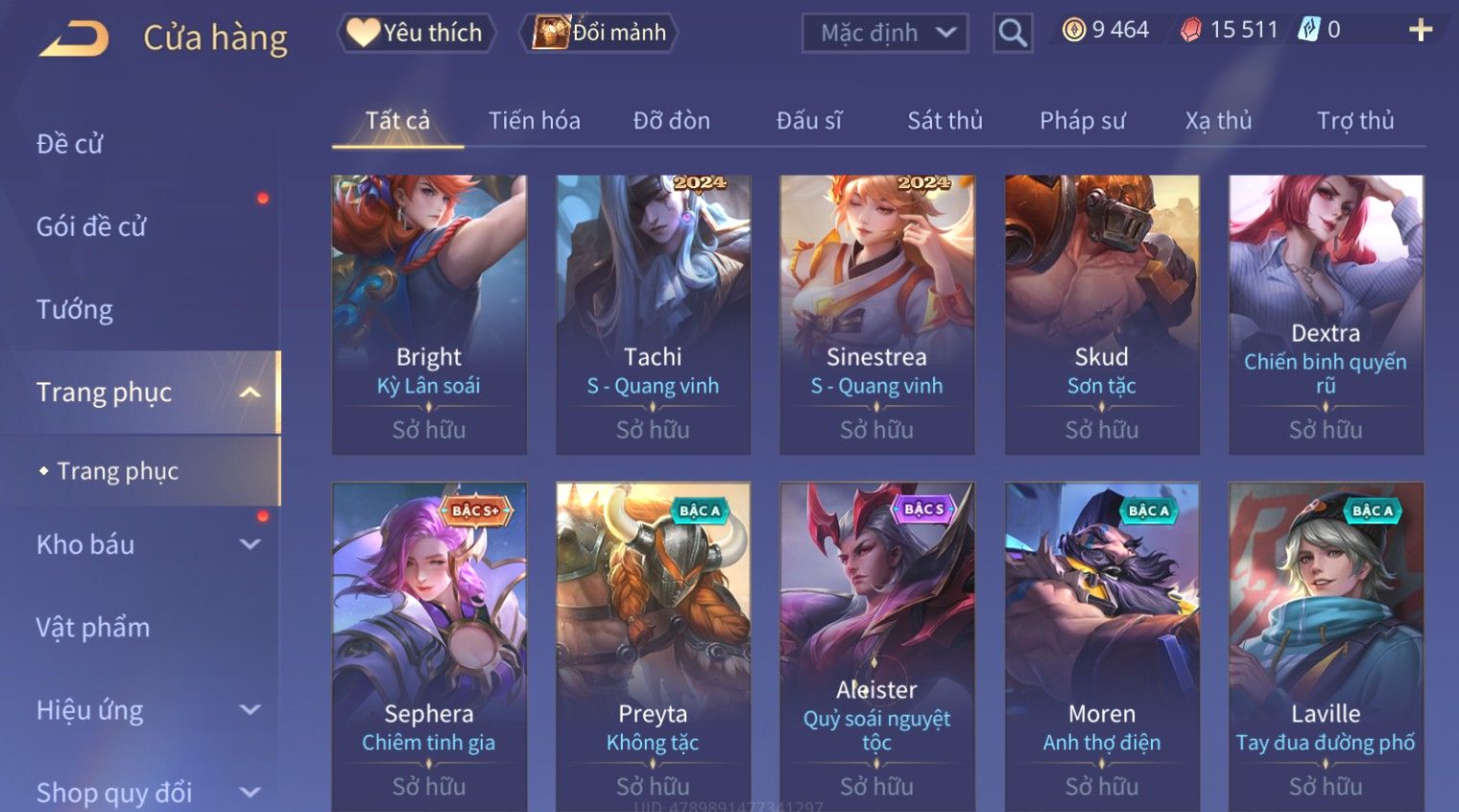Viewport: 1459px width, 812px height.
Task: Click the golden back arrow icon
Action: click(74, 38)
